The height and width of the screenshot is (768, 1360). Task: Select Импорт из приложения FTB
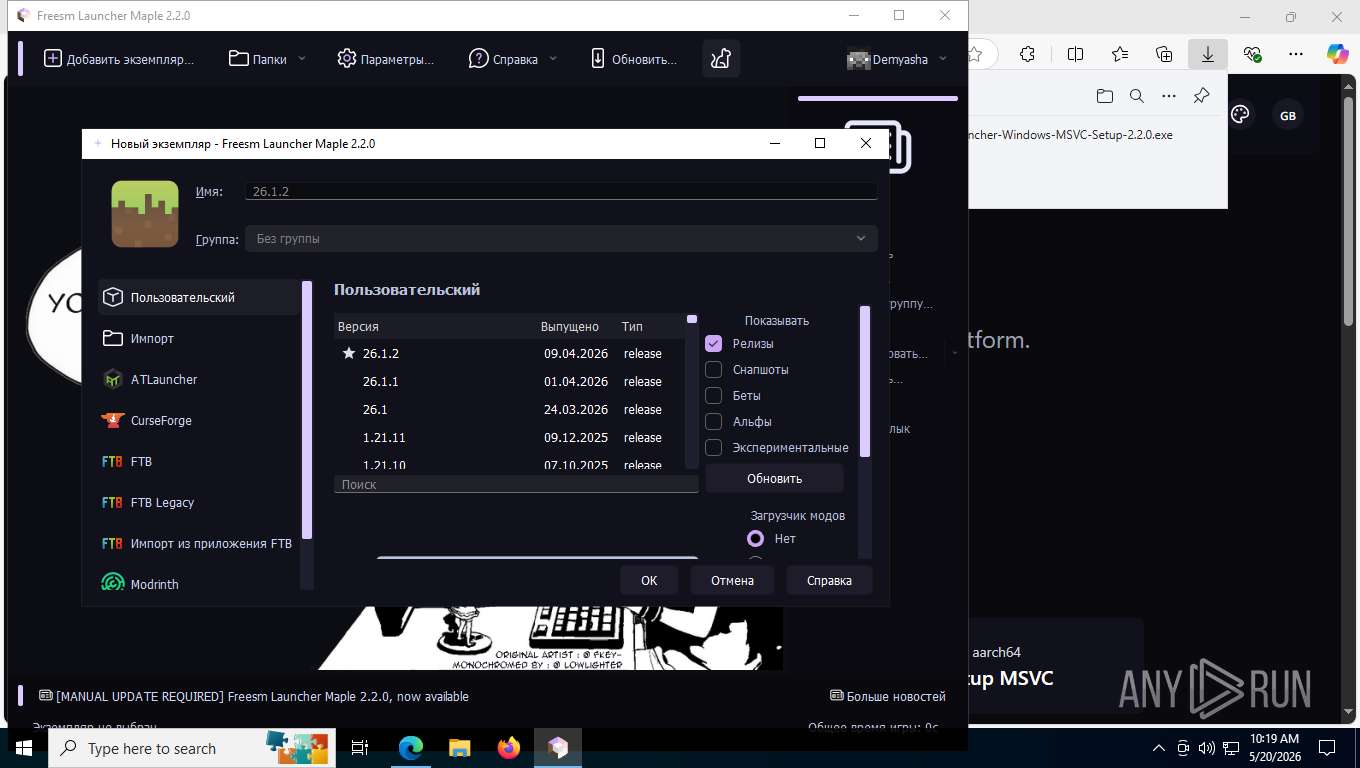(x=199, y=543)
